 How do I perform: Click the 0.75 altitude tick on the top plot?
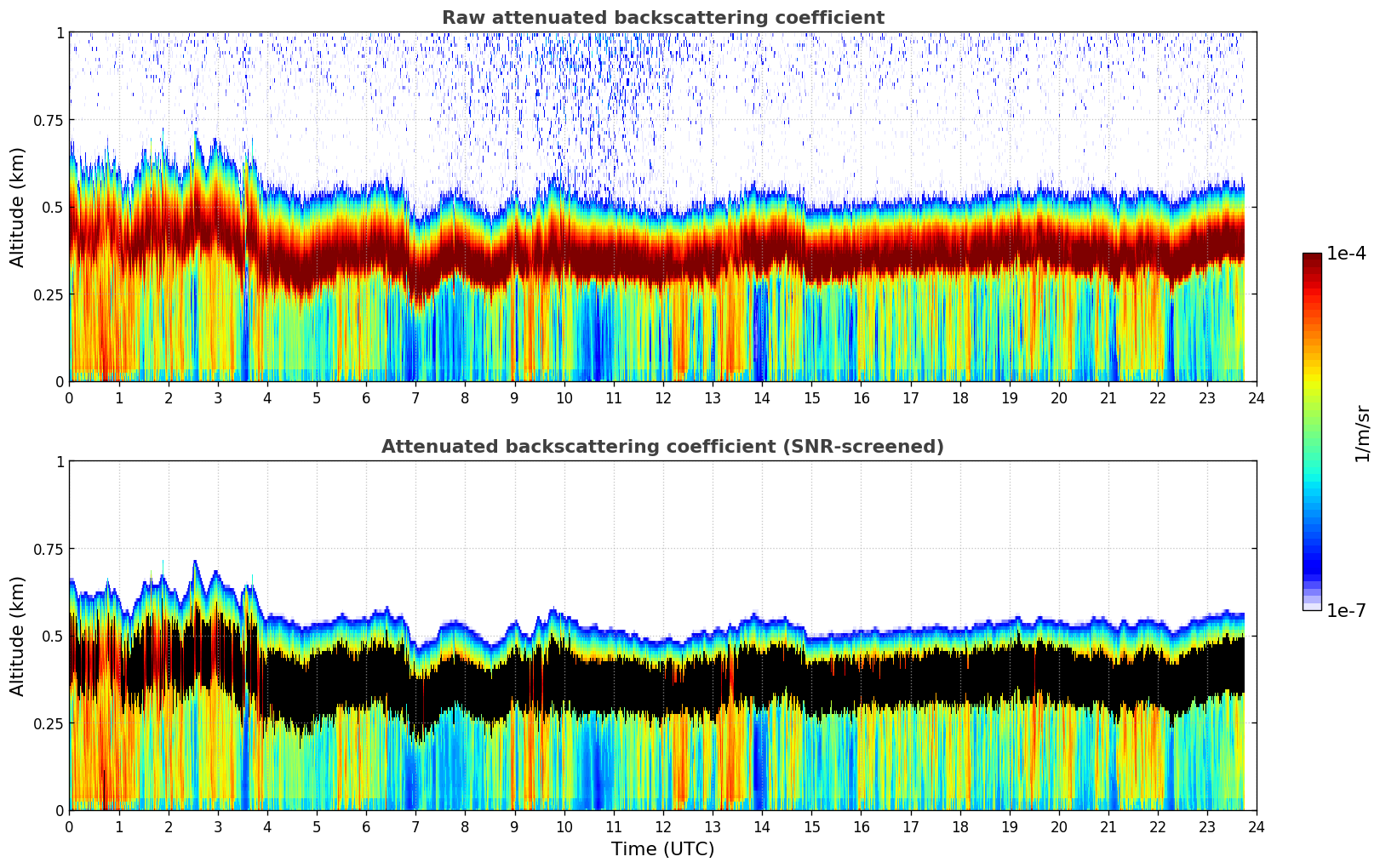tap(49, 120)
